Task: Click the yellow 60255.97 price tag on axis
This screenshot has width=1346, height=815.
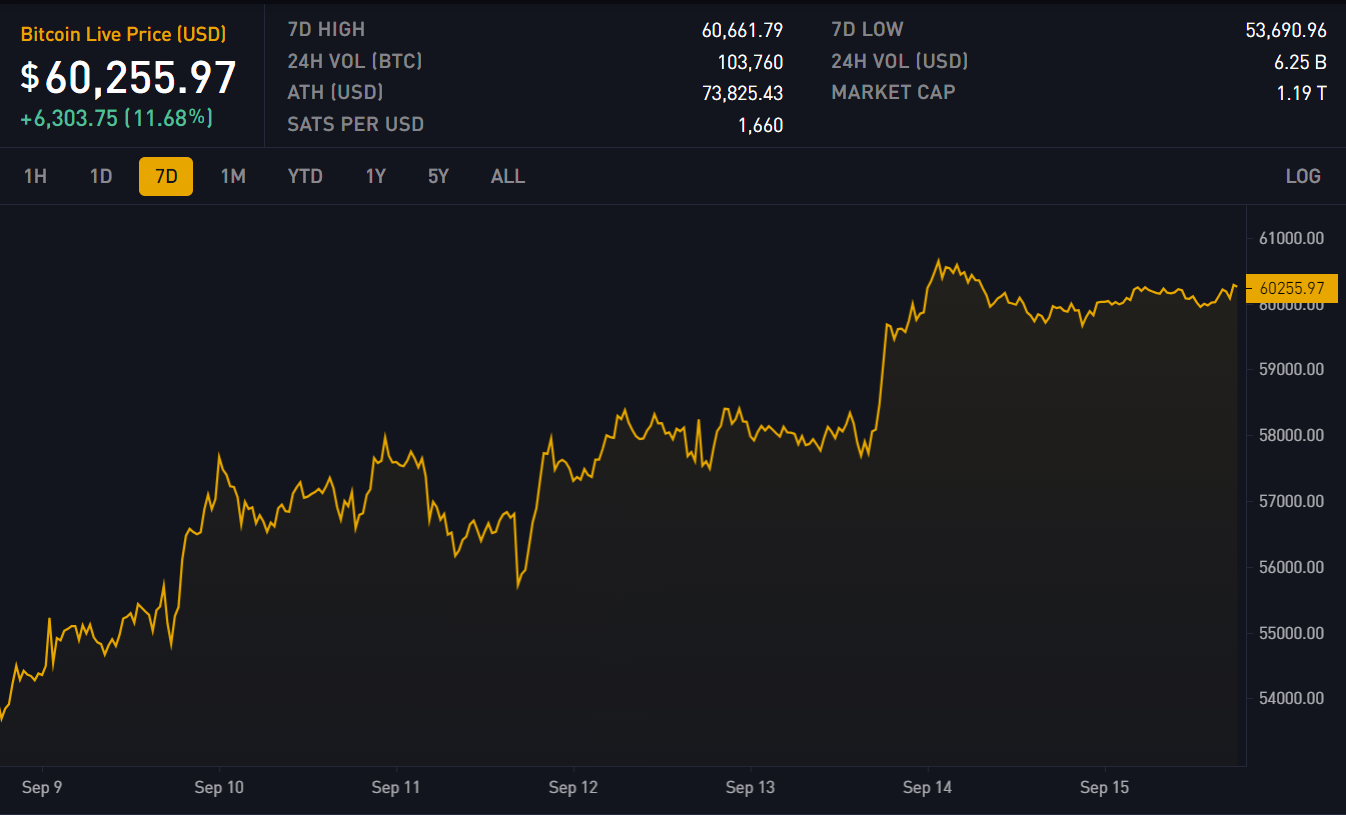Action: [1292, 288]
